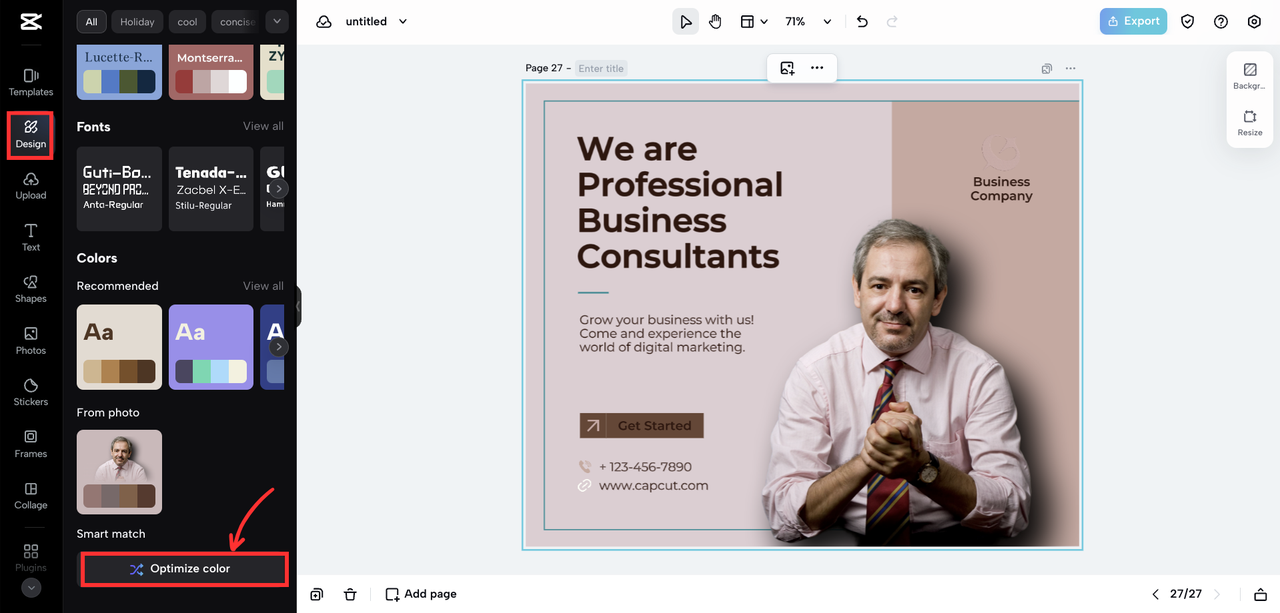The width and height of the screenshot is (1280, 613).
Task: Open the Collage sidebar panel
Action: click(x=31, y=496)
